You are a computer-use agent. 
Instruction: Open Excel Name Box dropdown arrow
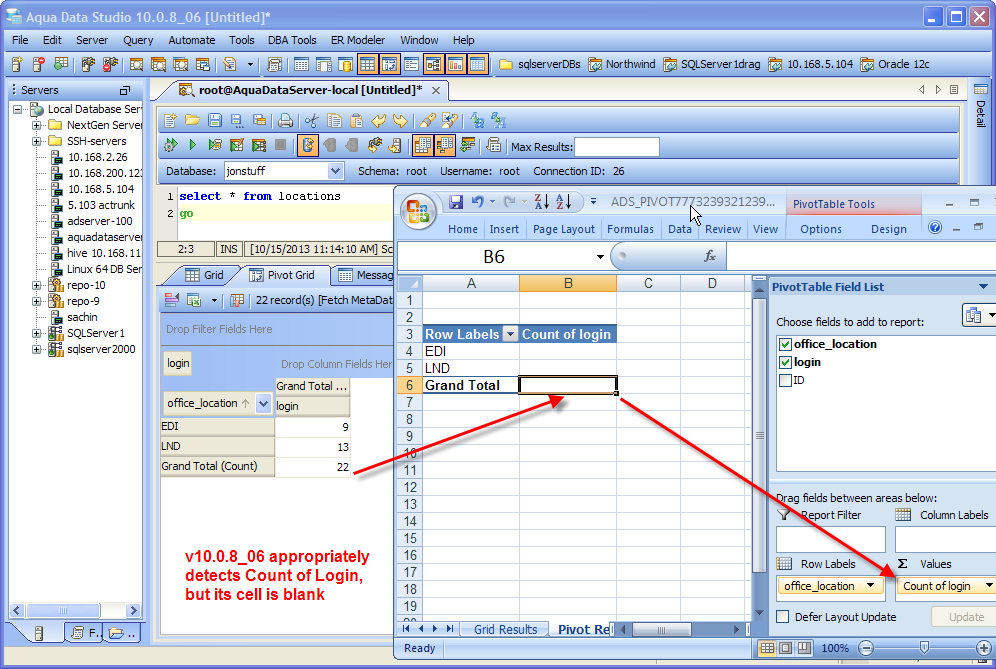600,257
